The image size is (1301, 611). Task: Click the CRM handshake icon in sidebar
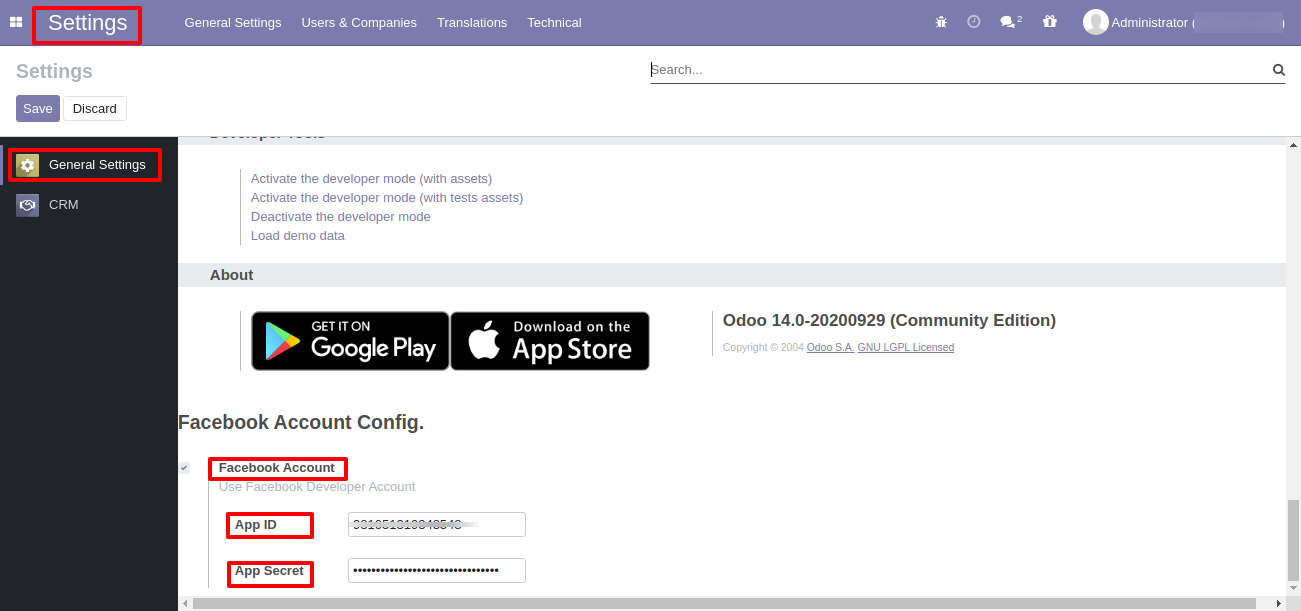tap(28, 205)
